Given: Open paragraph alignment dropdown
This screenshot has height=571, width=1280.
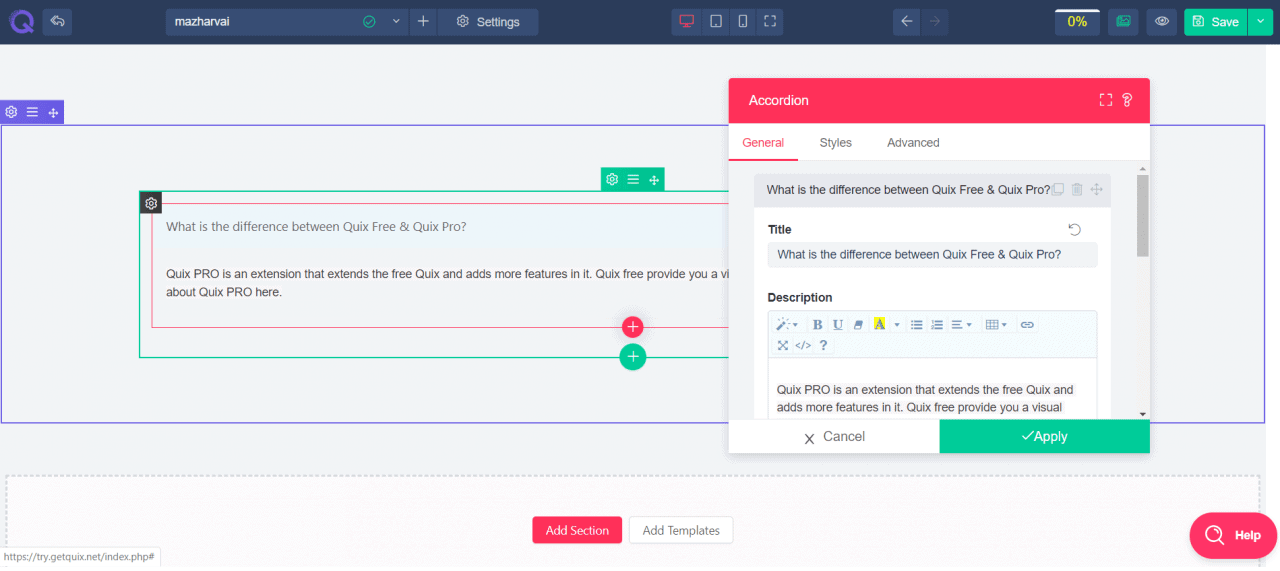Looking at the screenshot, I should 961,325.
